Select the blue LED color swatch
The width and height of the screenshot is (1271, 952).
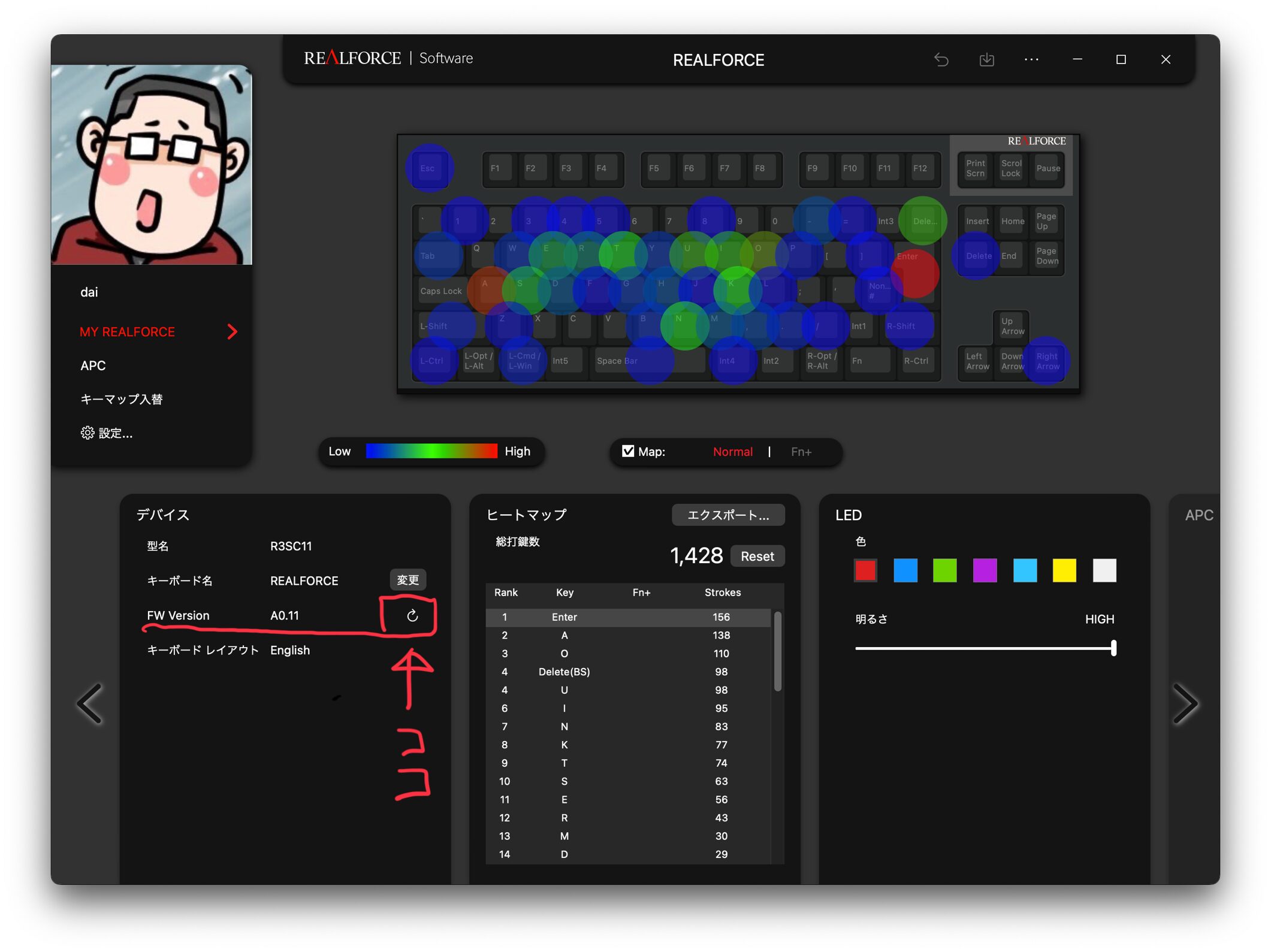905,570
